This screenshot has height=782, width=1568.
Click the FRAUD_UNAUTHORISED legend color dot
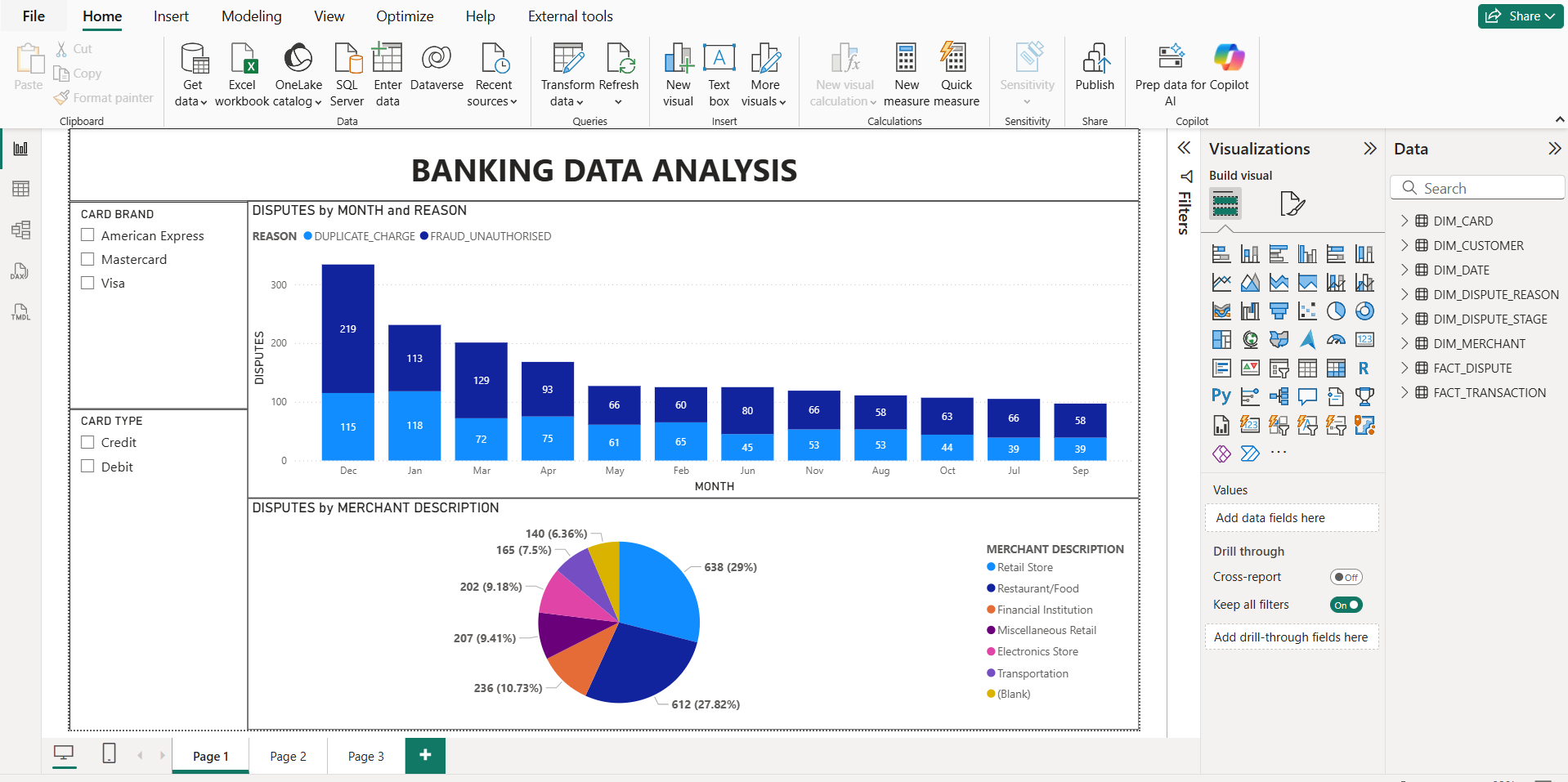pos(424,236)
